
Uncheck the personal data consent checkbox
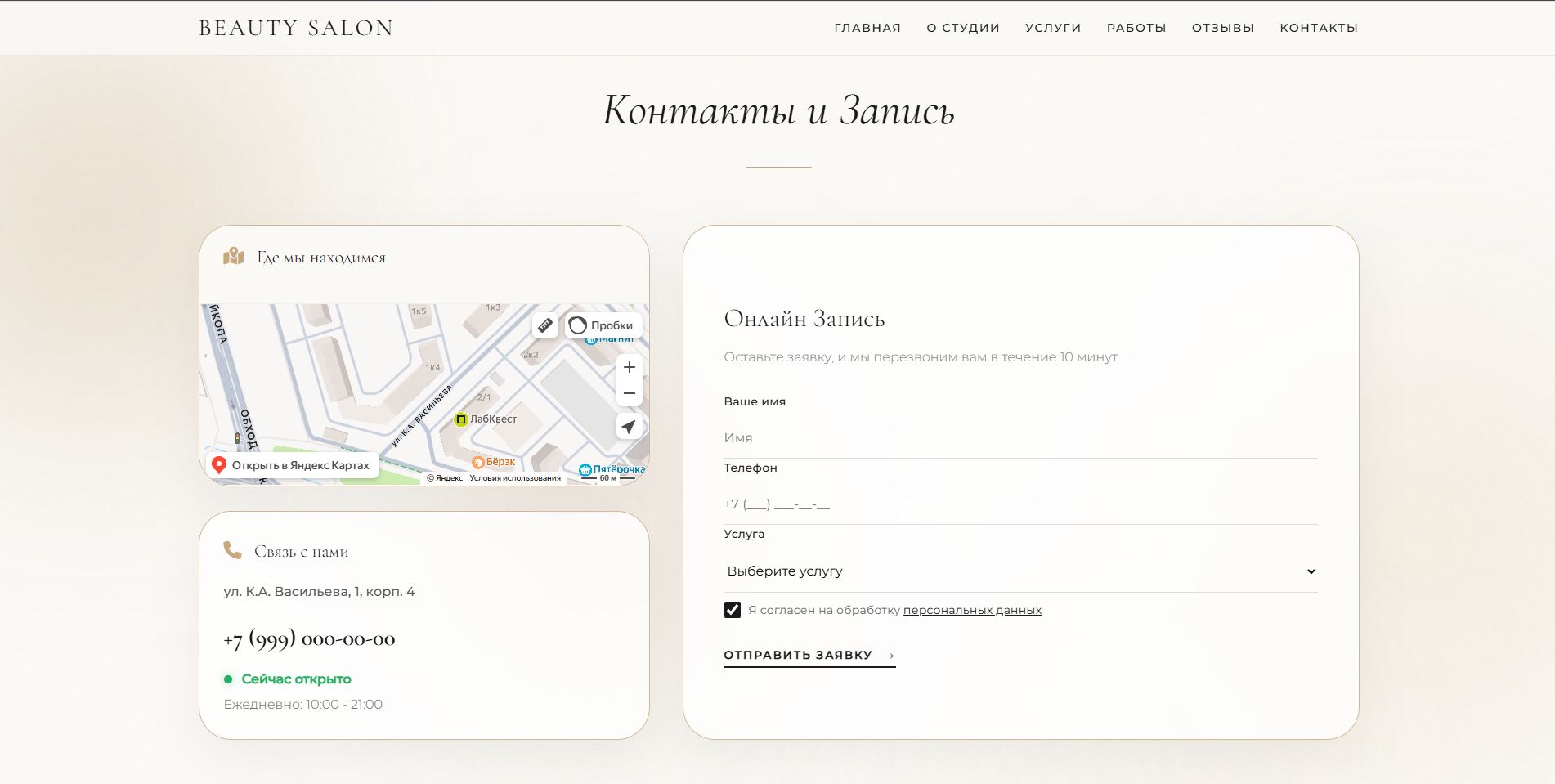(x=732, y=609)
